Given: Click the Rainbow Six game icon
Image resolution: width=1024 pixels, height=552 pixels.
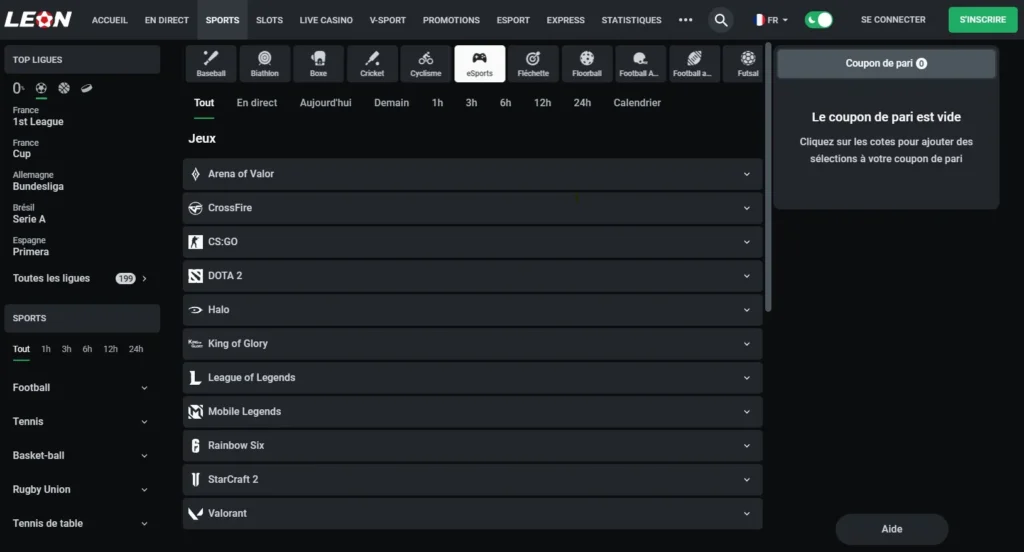Looking at the screenshot, I should point(195,446).
